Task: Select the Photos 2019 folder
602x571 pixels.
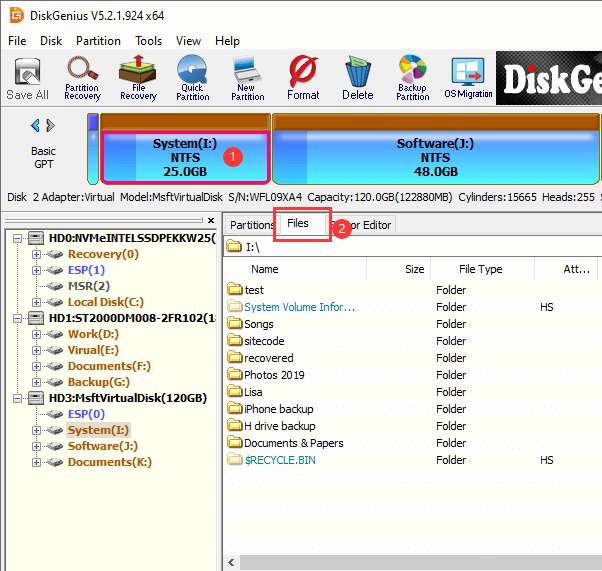Action: 274,375
